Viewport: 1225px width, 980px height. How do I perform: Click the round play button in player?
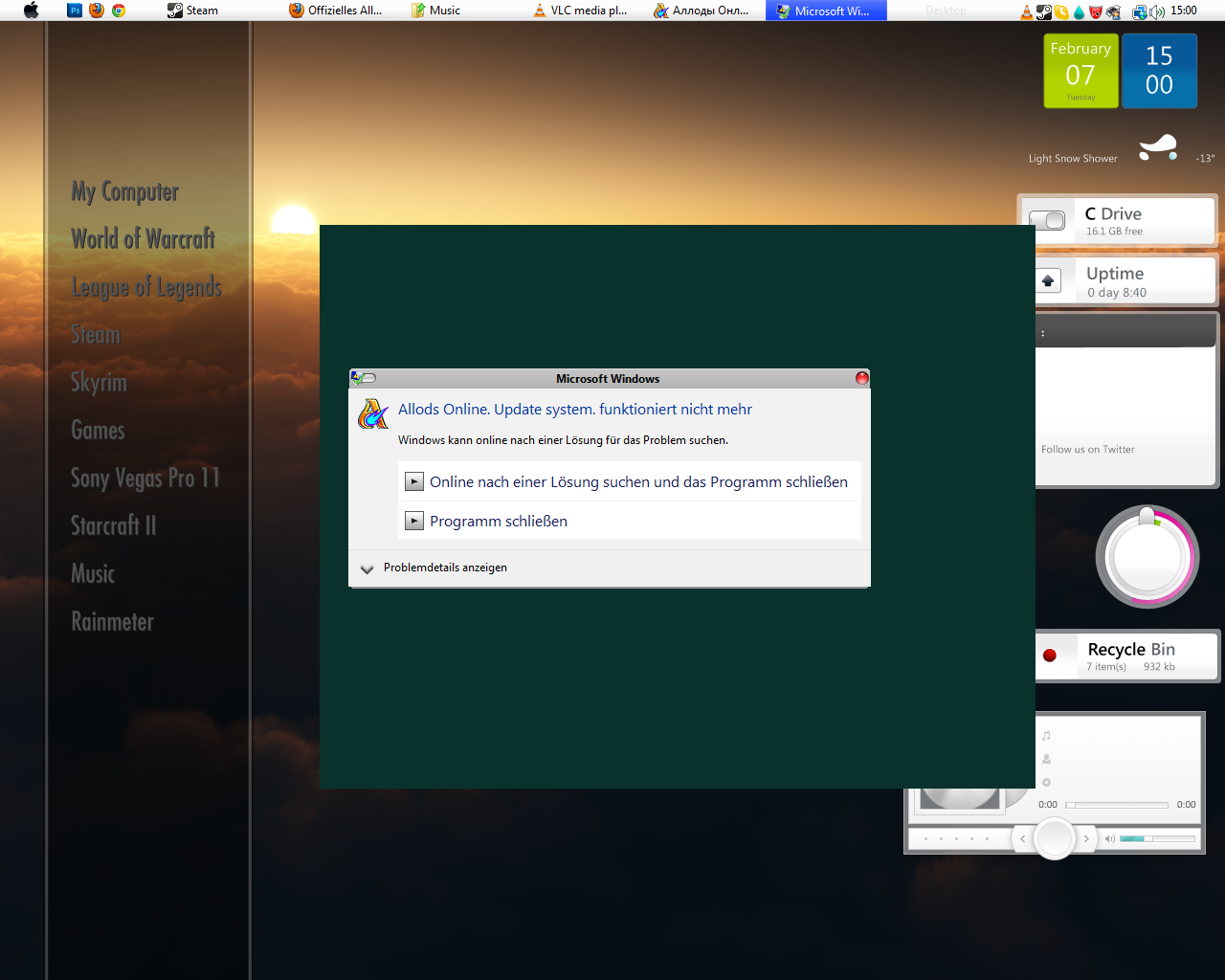pyautogui.click(x=1055, y=838)
